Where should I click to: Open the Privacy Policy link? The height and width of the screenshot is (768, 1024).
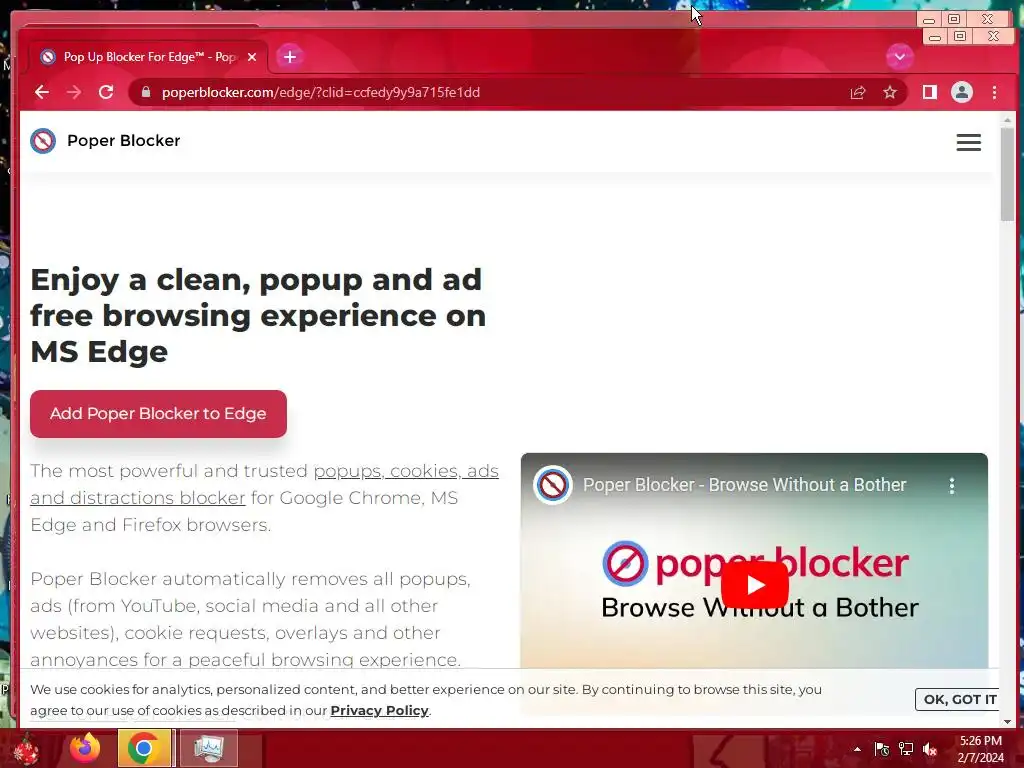point(379,710)
